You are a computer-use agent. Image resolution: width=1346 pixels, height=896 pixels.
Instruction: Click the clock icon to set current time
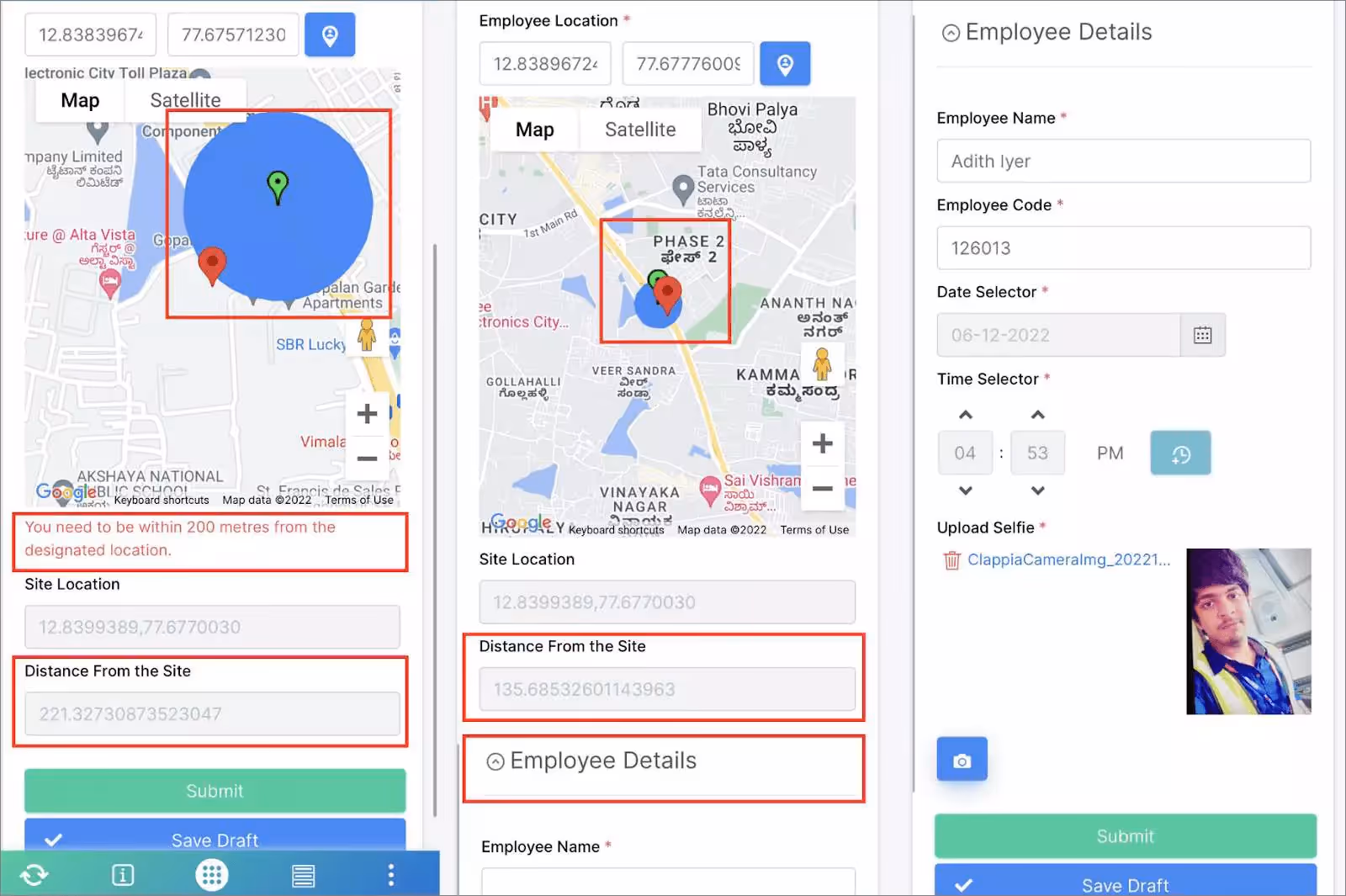1180,453
